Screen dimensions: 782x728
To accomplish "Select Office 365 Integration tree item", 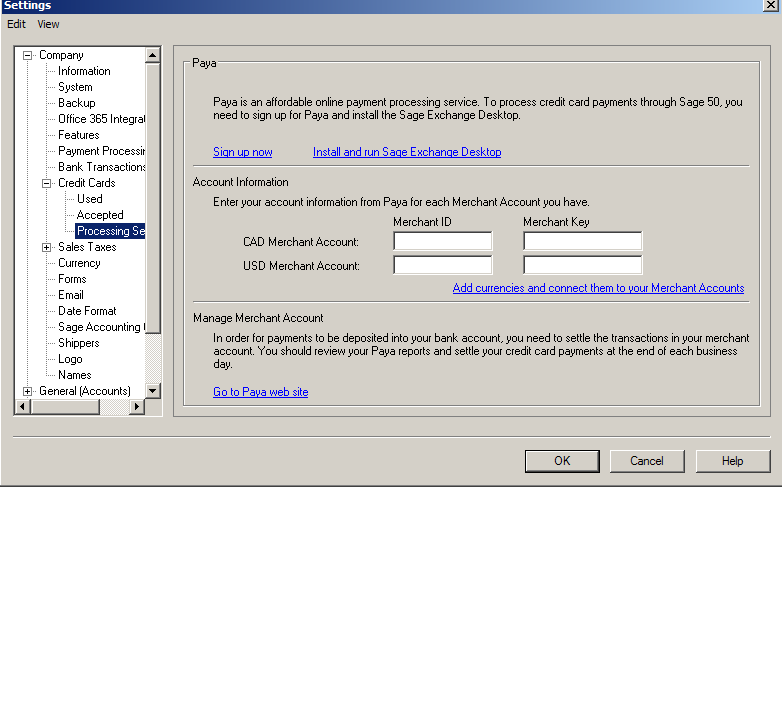I will click(101, 119).
